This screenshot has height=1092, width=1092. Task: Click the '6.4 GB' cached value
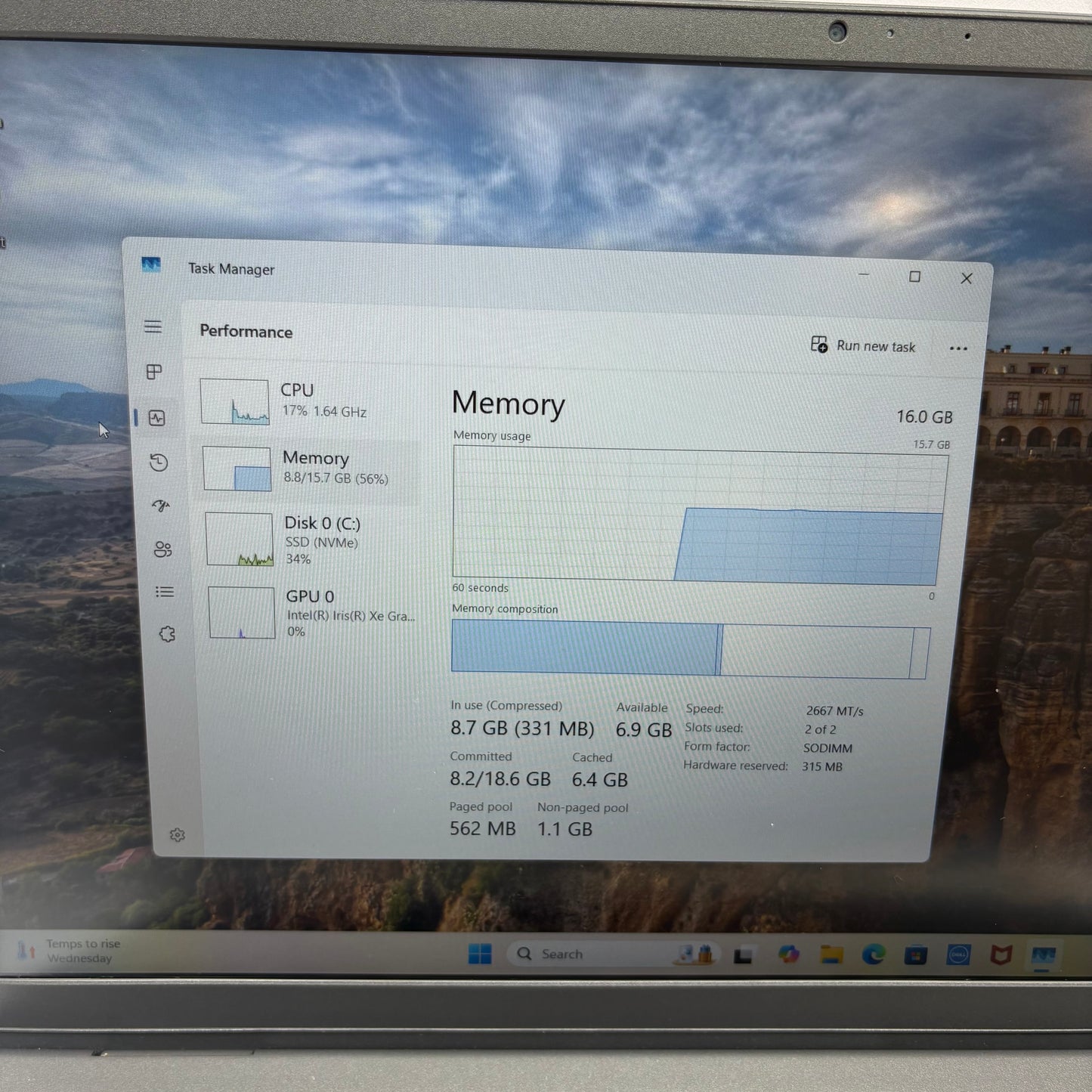pyautogui.click(x=600, y=779)
